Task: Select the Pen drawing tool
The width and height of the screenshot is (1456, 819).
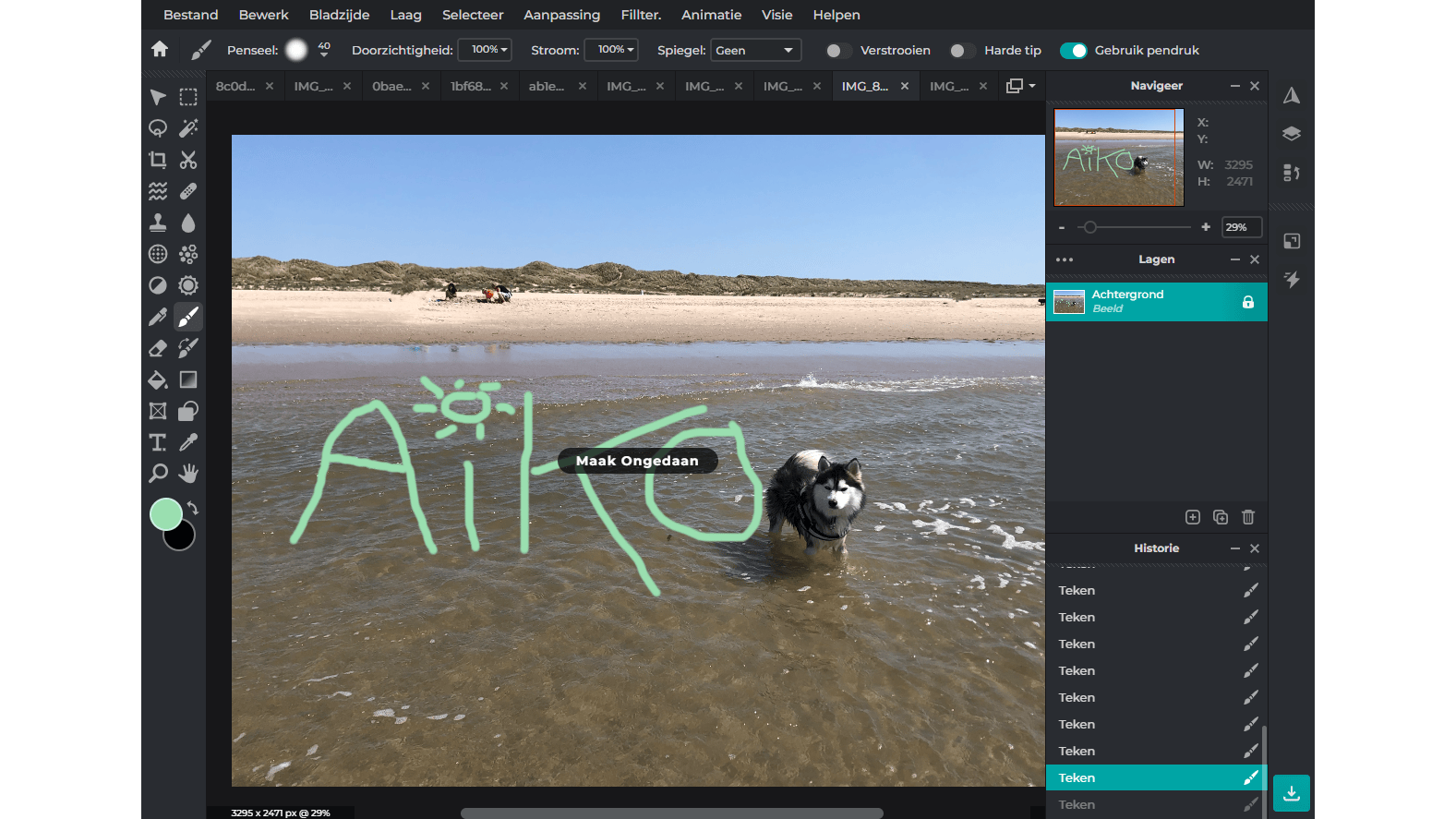Action: coord(158,317)
